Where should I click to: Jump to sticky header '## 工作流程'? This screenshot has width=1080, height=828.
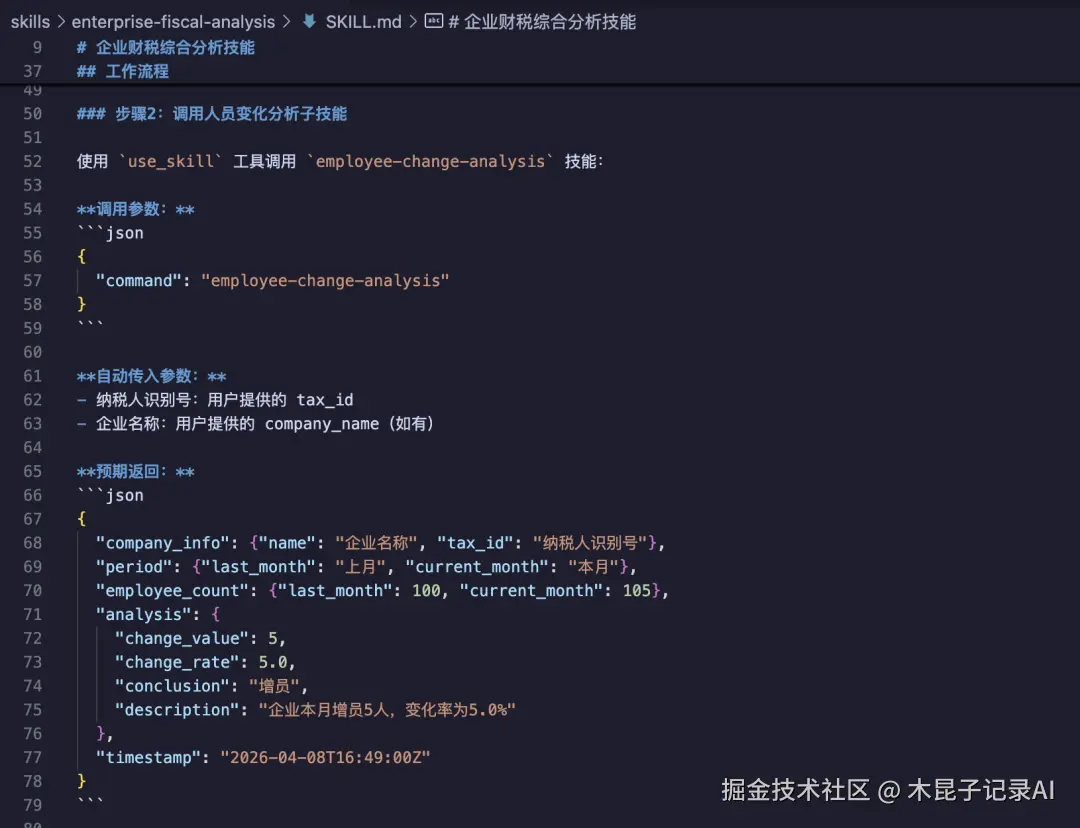(x=123, y=71)
